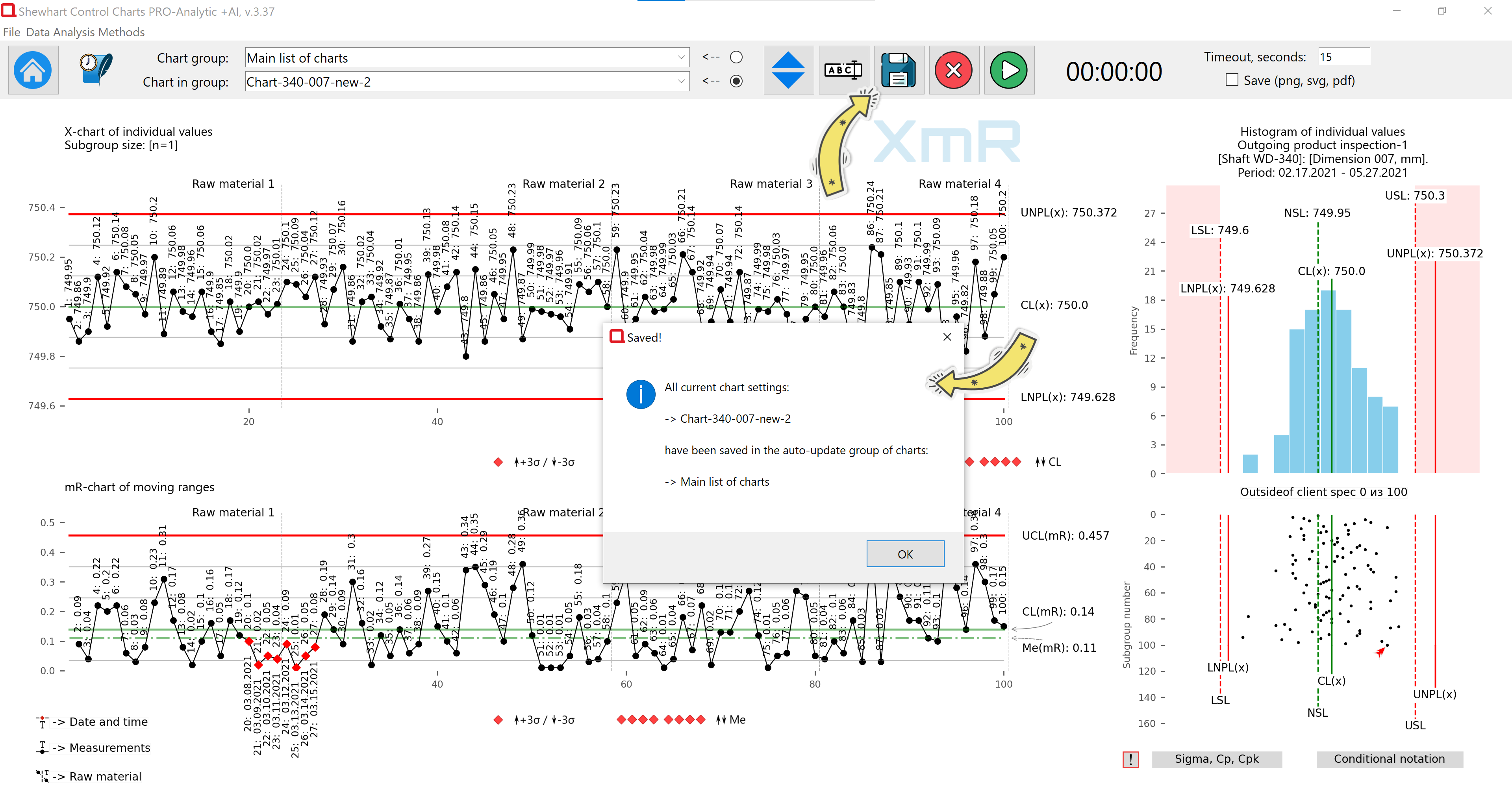This screenshot has width=1512, height=812.
Task: Open the Data Analysis Methods menu
Action: point(85,32)
